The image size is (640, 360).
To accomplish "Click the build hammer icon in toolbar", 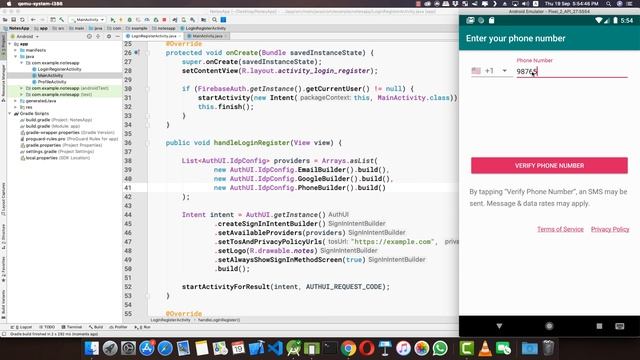I will [62, 20].
